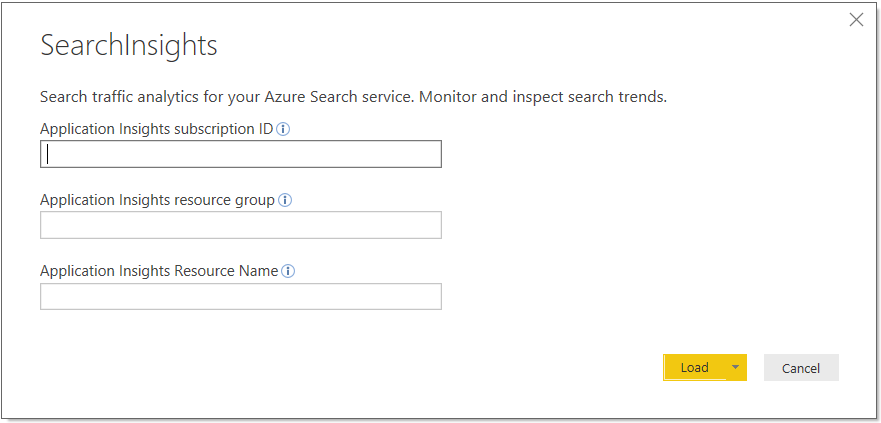Screen dimensions: 881x423
Task: Click info icon beside Resource Name label
Action: (288, 271)
